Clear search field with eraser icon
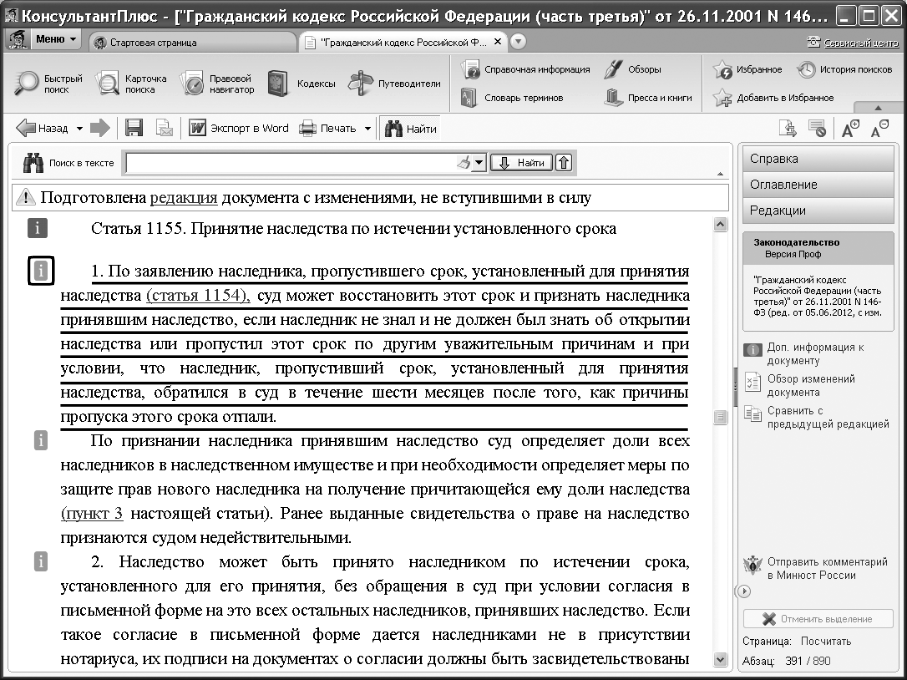The height and width of the screenshot is (680, 907). click(464, 163)
